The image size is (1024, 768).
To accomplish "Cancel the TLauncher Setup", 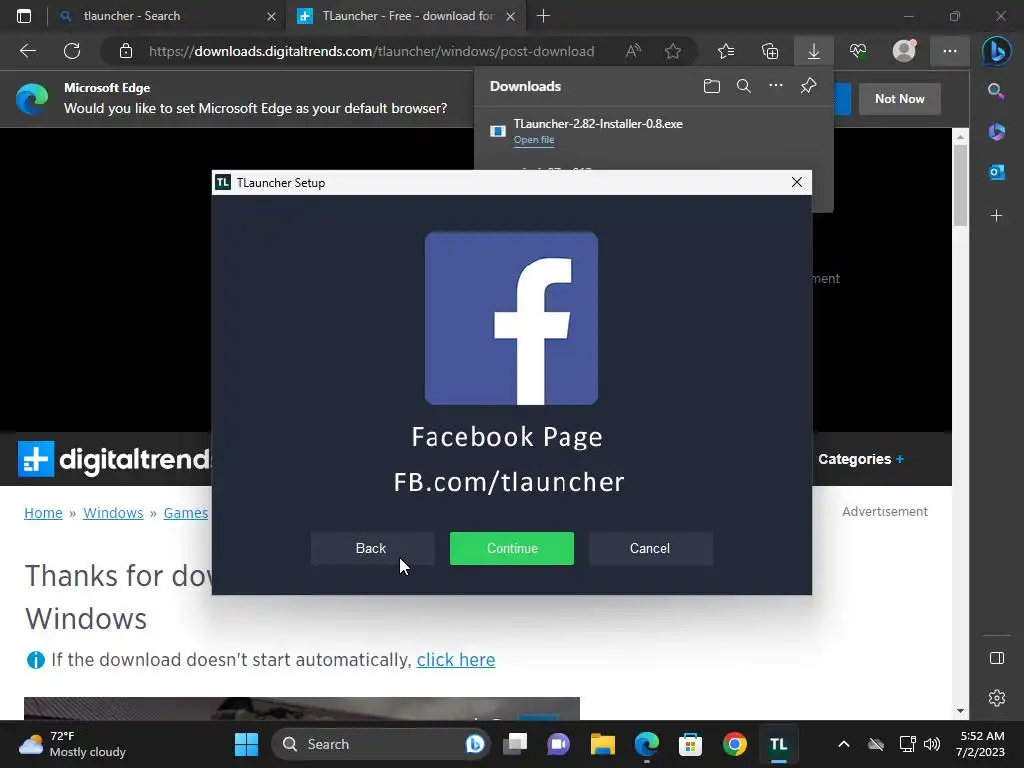I will pyautogui.click(x=650, y=549).
